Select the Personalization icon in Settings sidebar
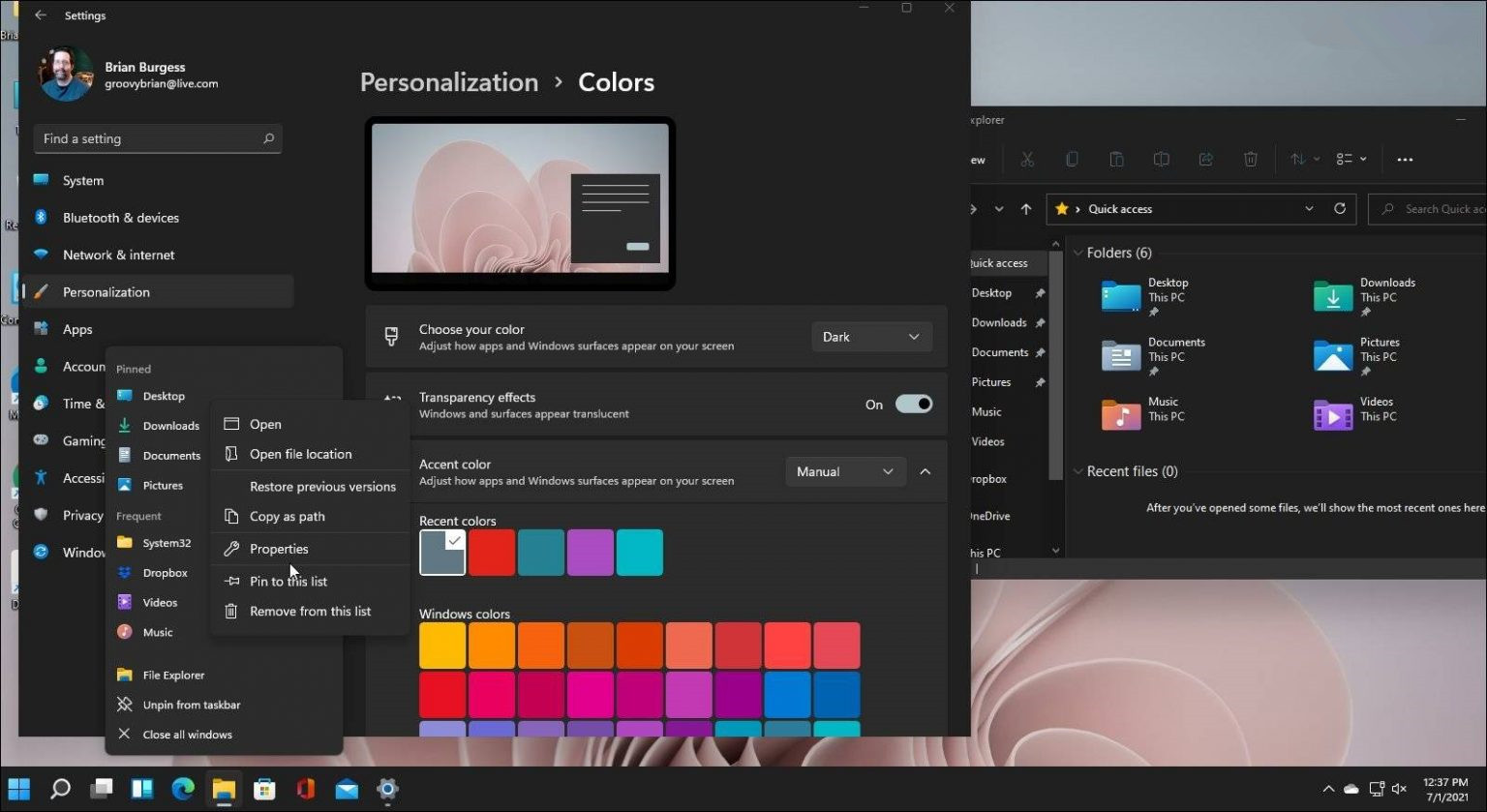 (40, 291)
